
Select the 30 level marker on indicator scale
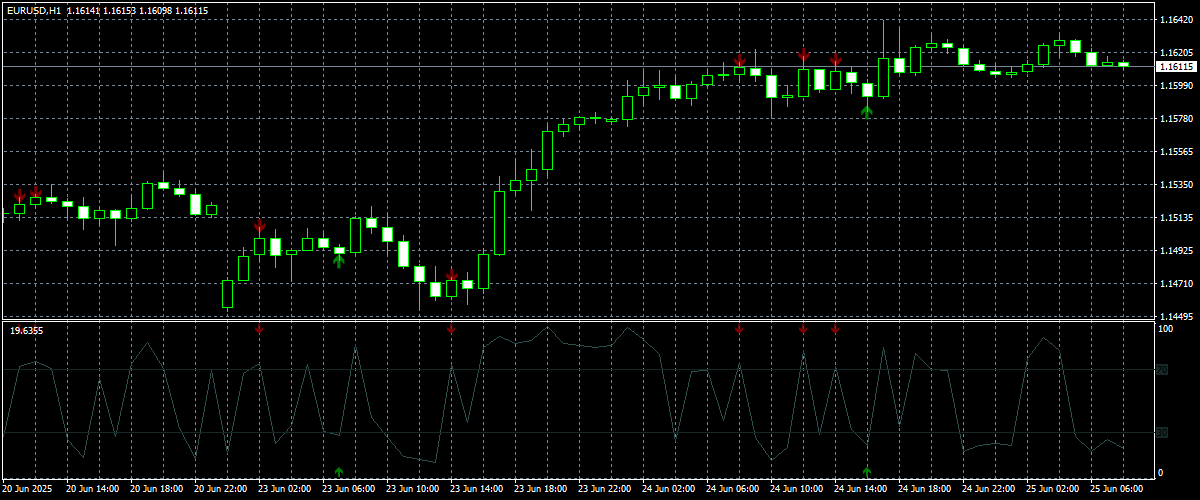tap(1162, 432)
